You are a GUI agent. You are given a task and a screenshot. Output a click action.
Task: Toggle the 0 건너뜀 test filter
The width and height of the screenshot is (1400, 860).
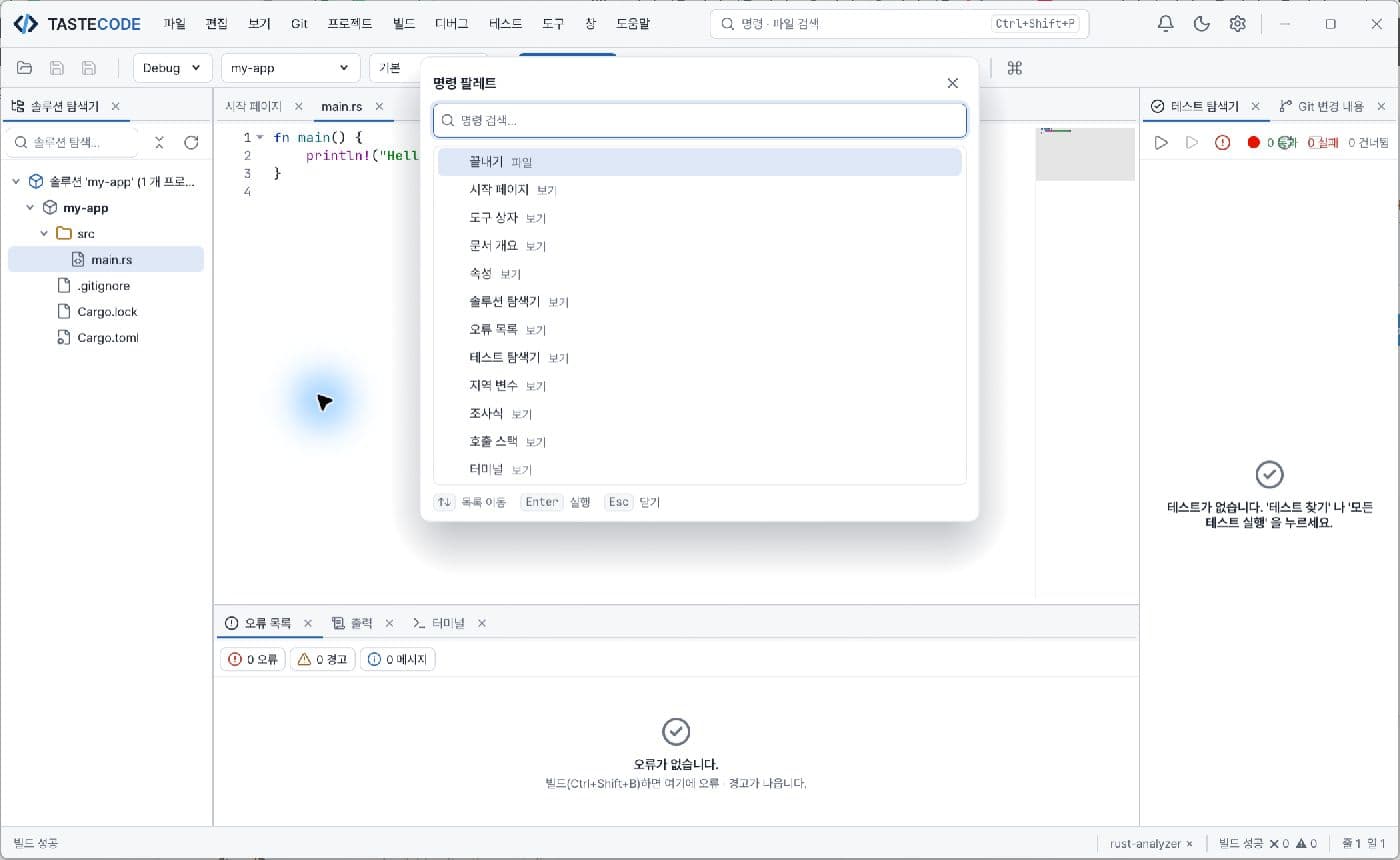[x=1368, y=143]
